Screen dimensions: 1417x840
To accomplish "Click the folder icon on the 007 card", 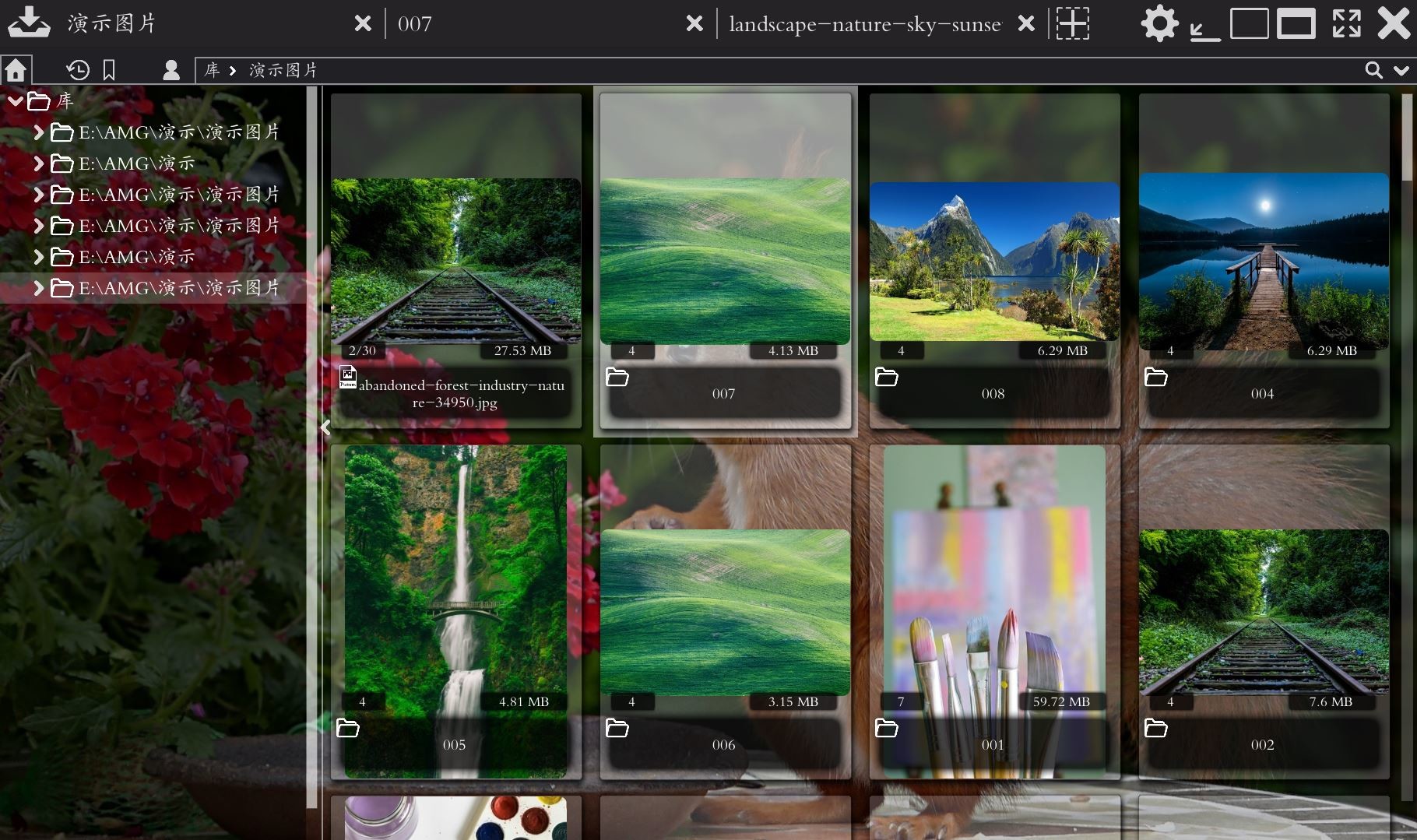I will click(618, 378).
